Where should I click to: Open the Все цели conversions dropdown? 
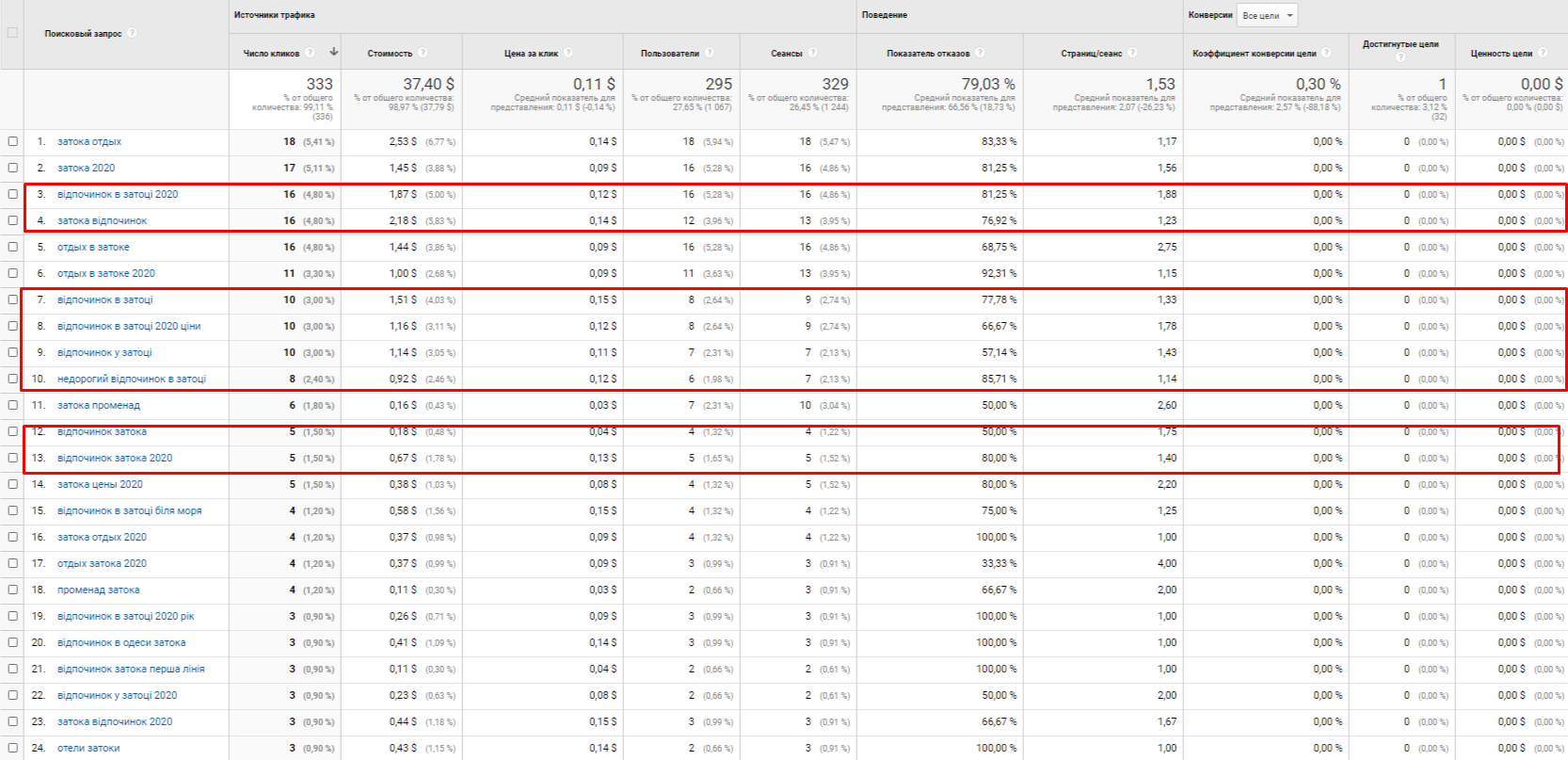click(1267, 15)
